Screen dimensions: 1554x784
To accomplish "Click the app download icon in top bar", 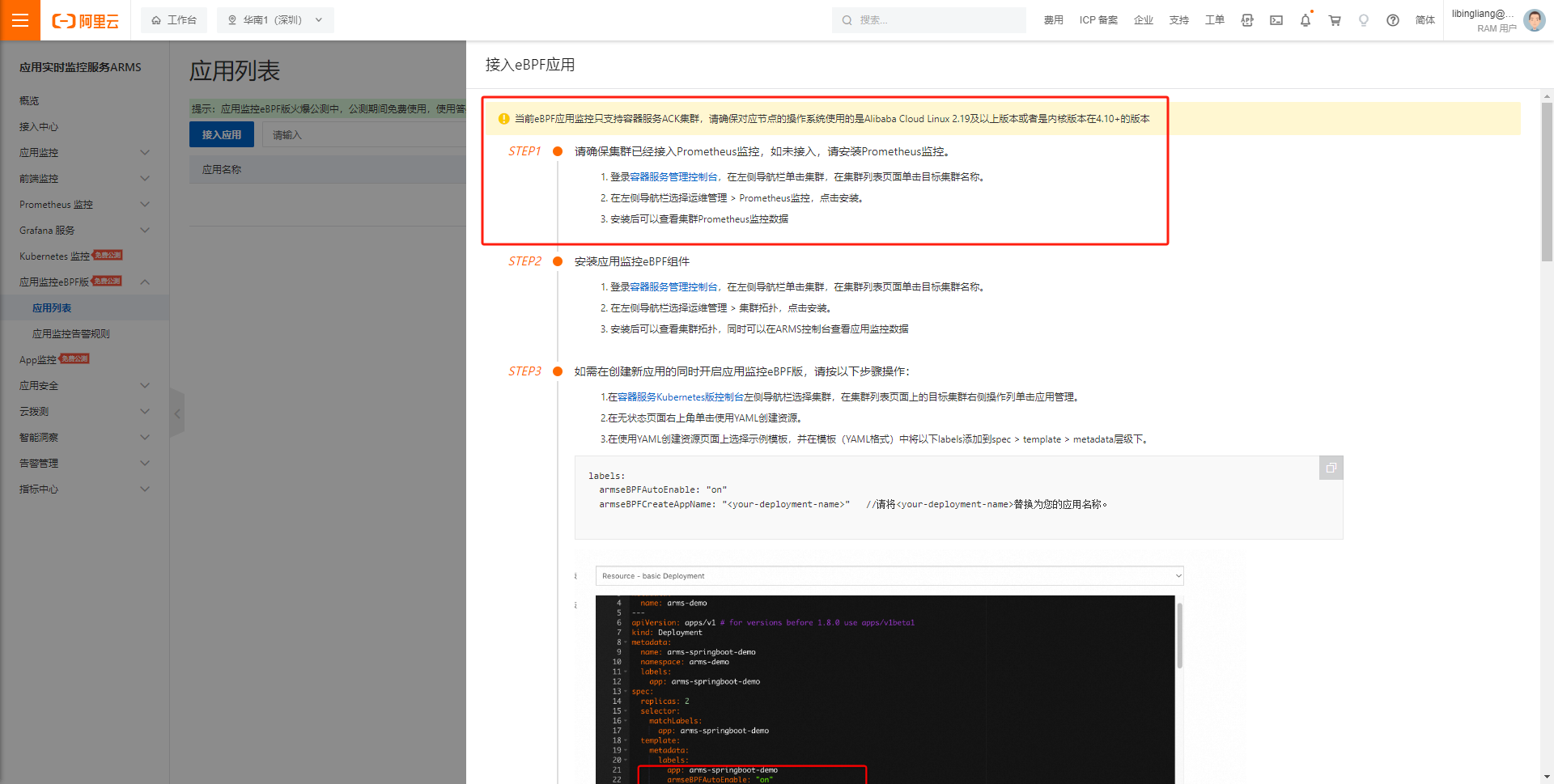I will tap(1247, 20).
